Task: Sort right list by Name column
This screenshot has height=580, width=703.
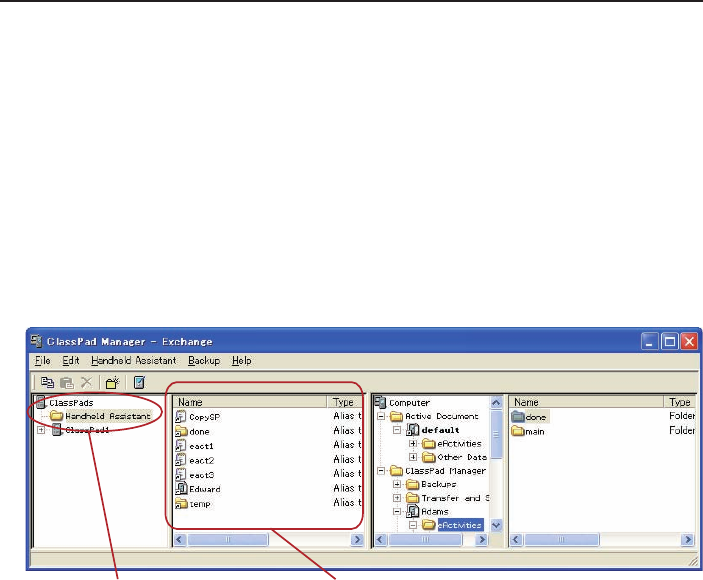Action: (586, 402)
